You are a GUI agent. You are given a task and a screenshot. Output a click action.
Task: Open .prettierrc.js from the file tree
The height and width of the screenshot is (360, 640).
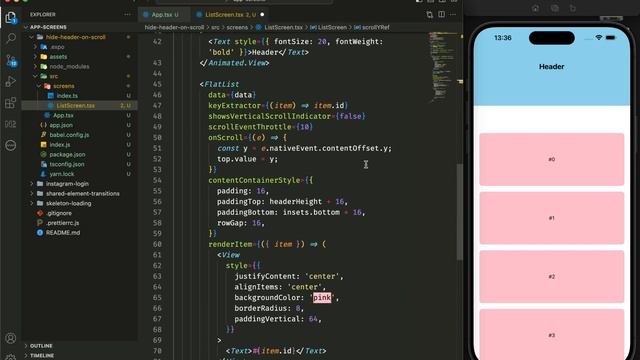coord(62,223)
